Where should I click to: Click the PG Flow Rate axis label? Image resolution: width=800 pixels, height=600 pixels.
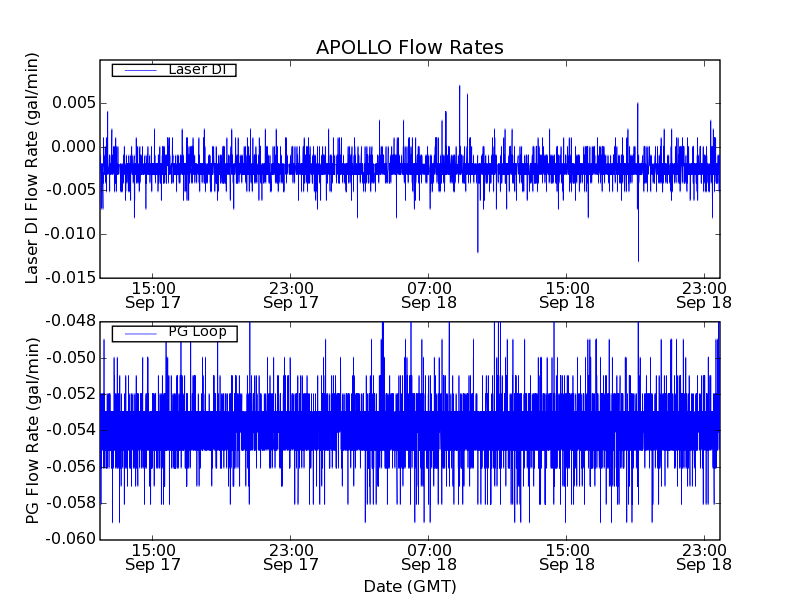32,431
